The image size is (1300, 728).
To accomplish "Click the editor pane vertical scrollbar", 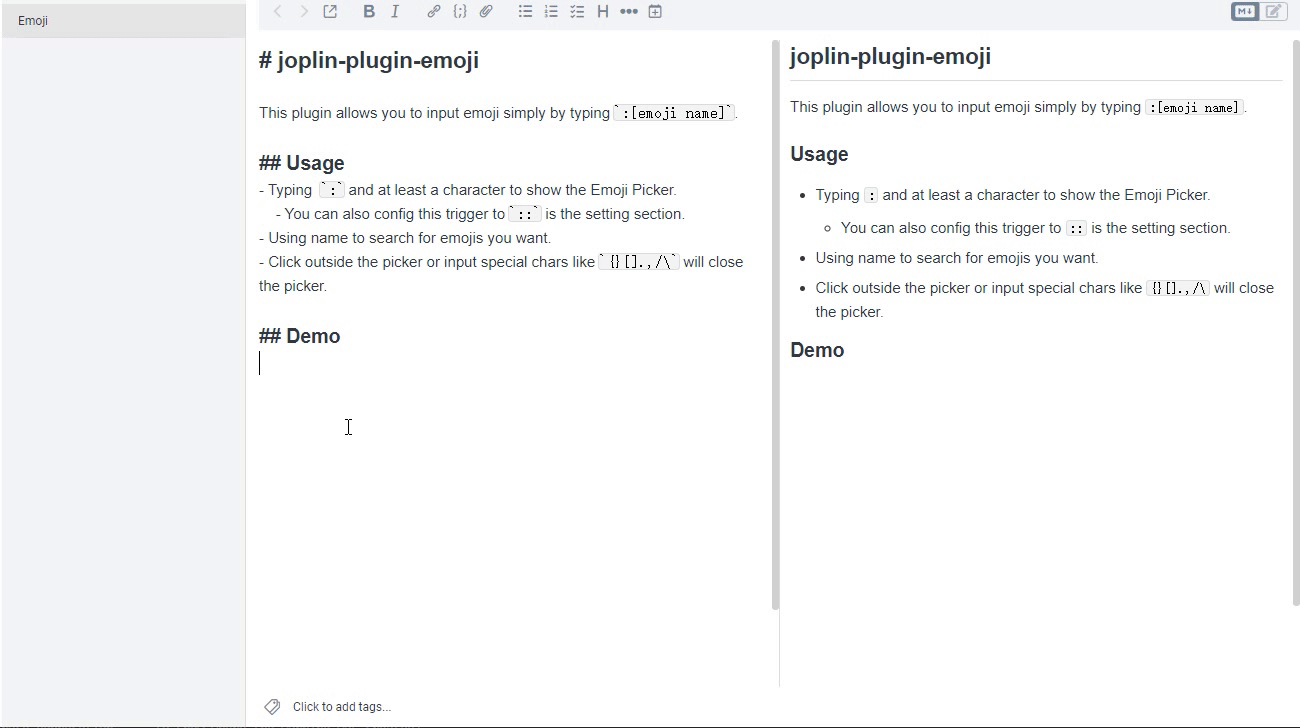I will [x=775, y=325].
